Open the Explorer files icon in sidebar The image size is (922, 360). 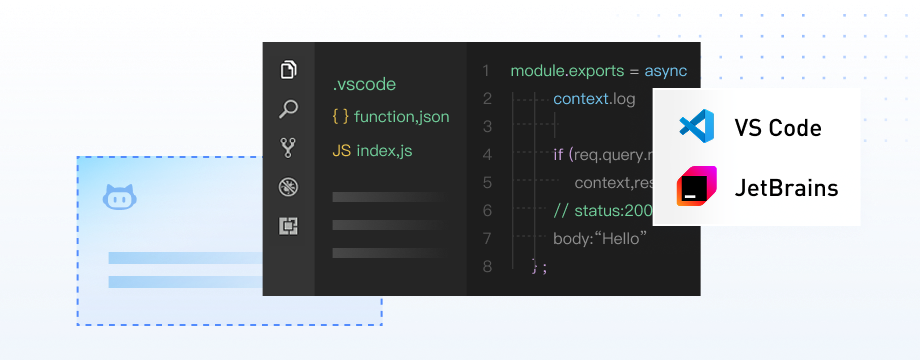[x=288, y=69]
